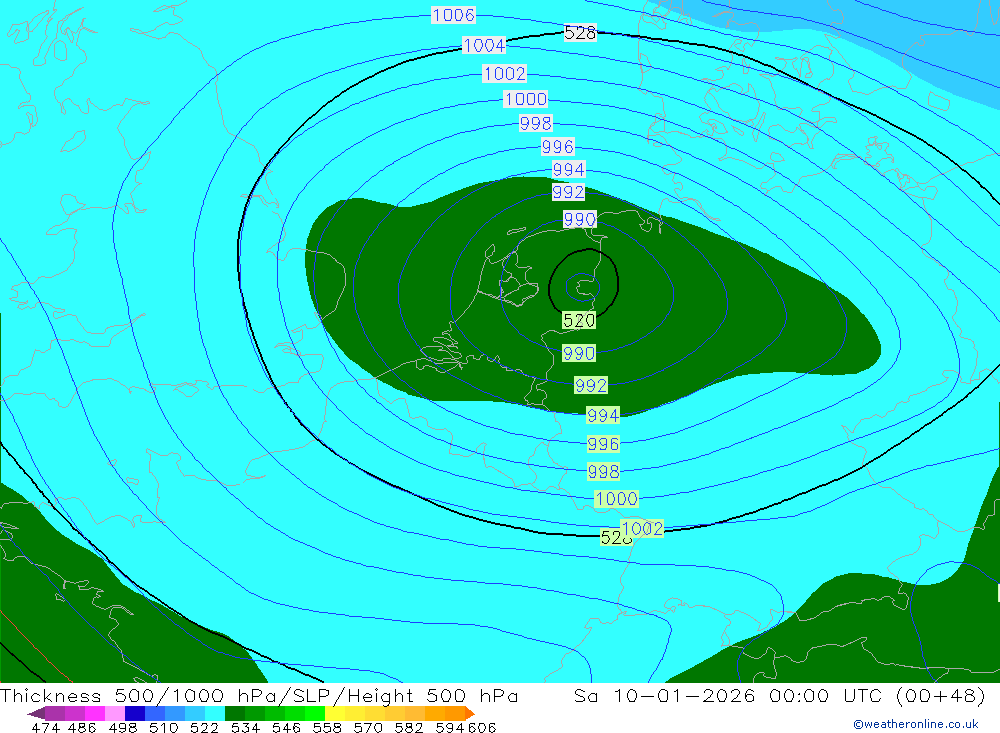
Task: Click the 582 legend value
Action: [408, 727]
